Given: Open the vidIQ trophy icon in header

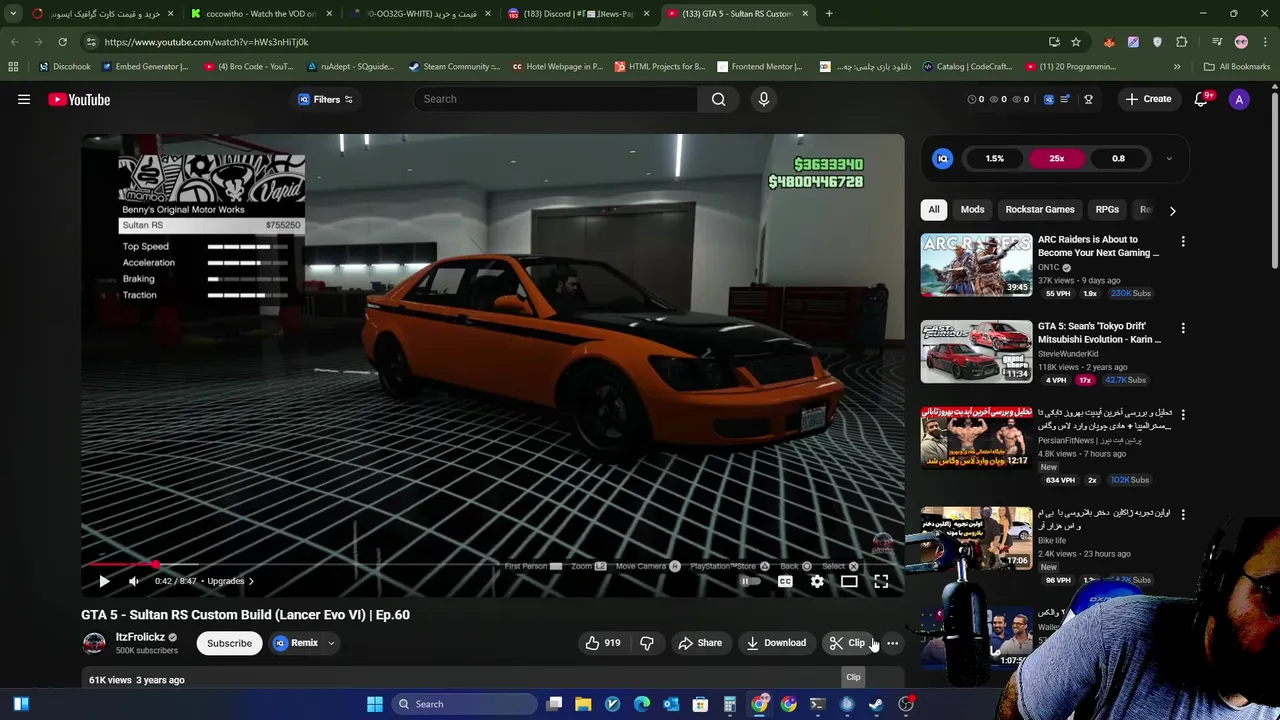Looking at the screenshot, I should (1088, 99).
